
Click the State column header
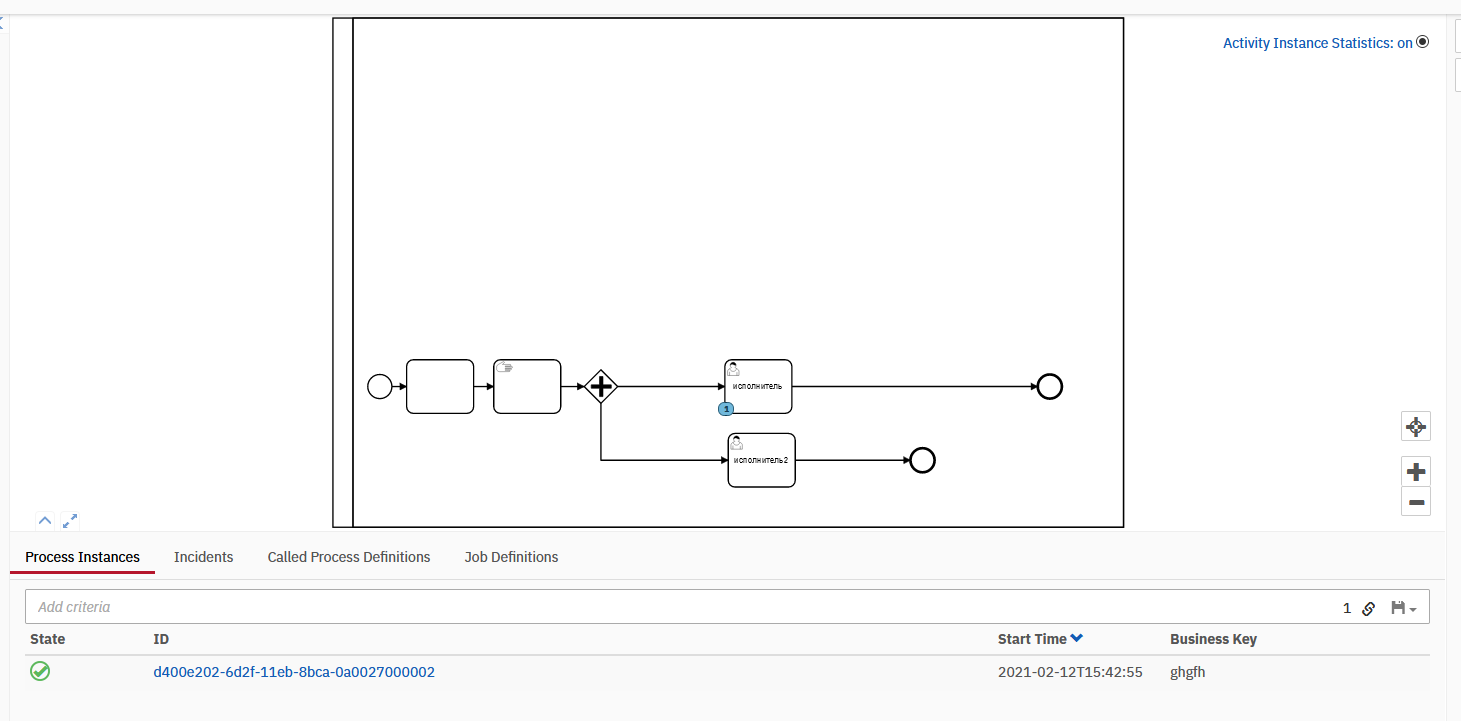coord(47,639)
